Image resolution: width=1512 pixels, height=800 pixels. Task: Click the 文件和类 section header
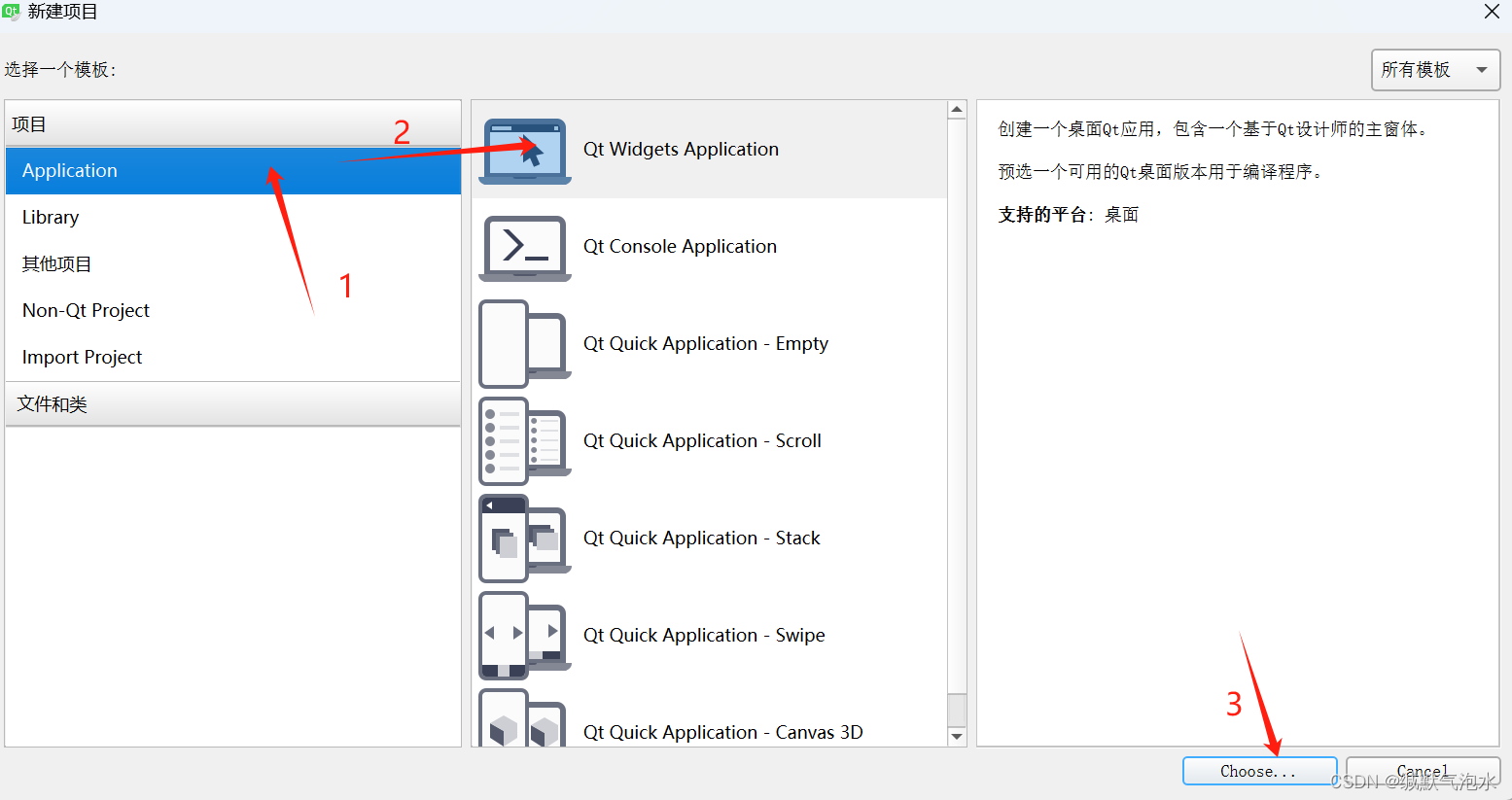[233, 403]
